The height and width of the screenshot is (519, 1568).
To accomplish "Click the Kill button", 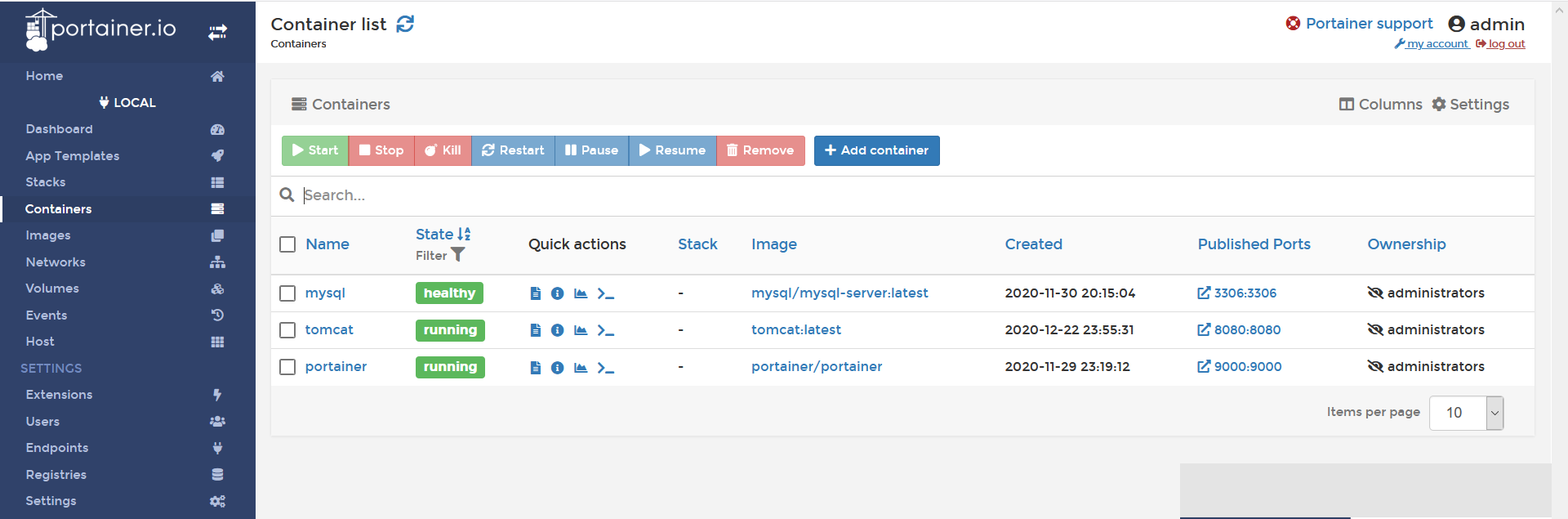I will pyautogui.click(x=443, y=150).
